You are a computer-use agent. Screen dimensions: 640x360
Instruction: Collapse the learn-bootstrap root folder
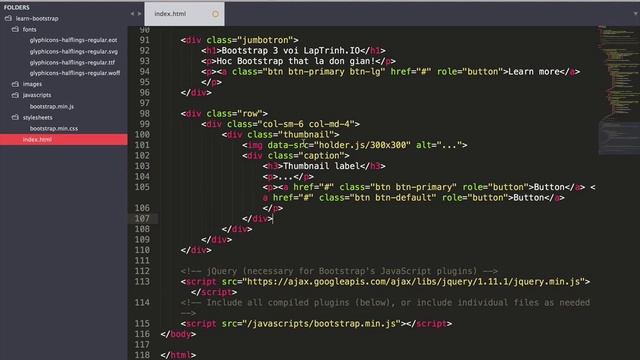pos(8,18)
